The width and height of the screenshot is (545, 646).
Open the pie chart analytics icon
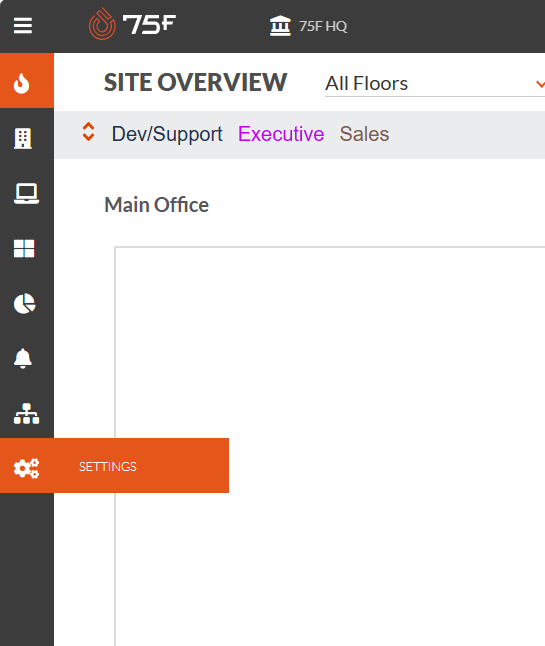(25, 304)
